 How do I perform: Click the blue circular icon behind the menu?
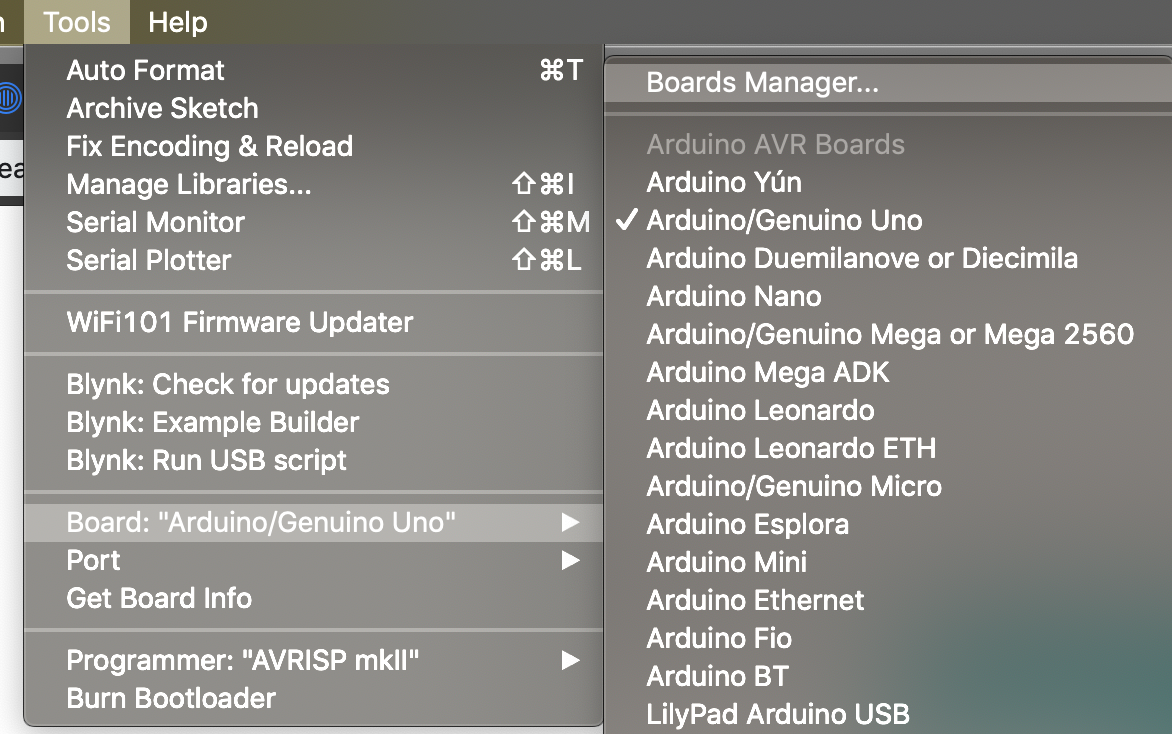(x=10, y=98)
